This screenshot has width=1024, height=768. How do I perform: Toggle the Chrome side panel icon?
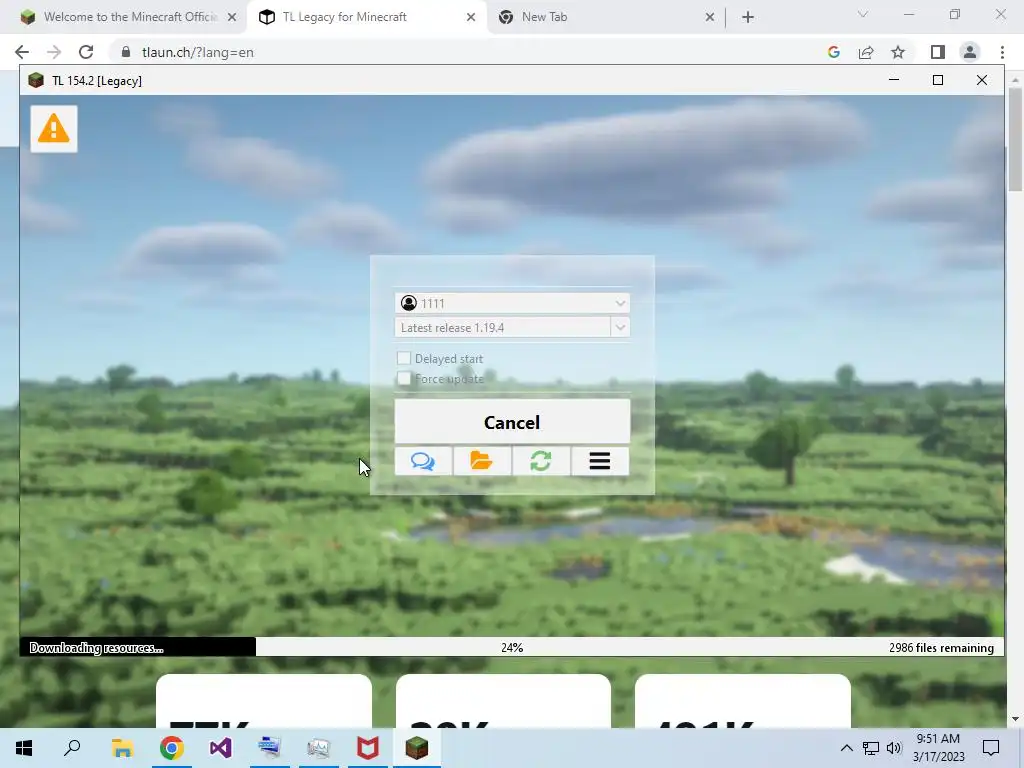[x=938, y=52]
